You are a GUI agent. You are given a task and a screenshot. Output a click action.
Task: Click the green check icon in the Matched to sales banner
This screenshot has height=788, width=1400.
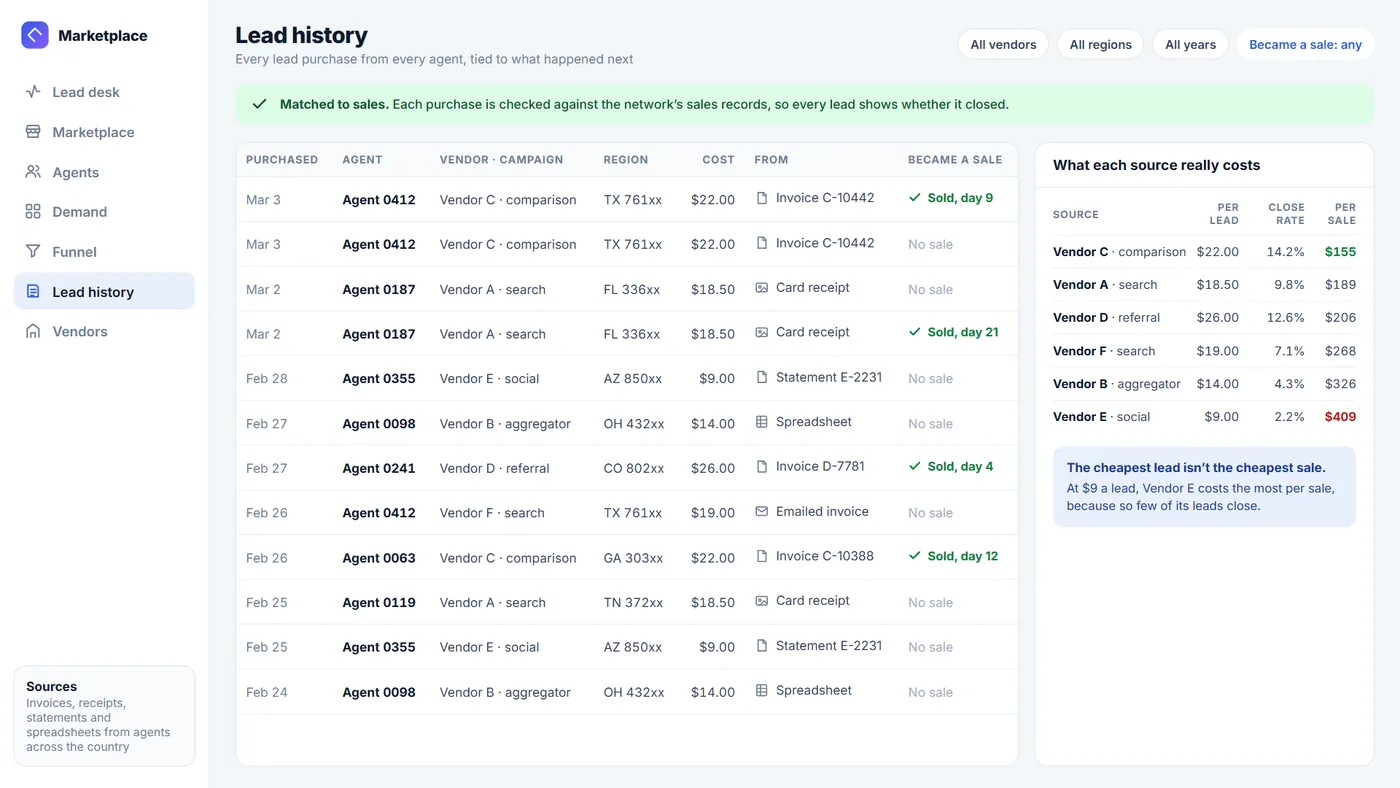260,104
